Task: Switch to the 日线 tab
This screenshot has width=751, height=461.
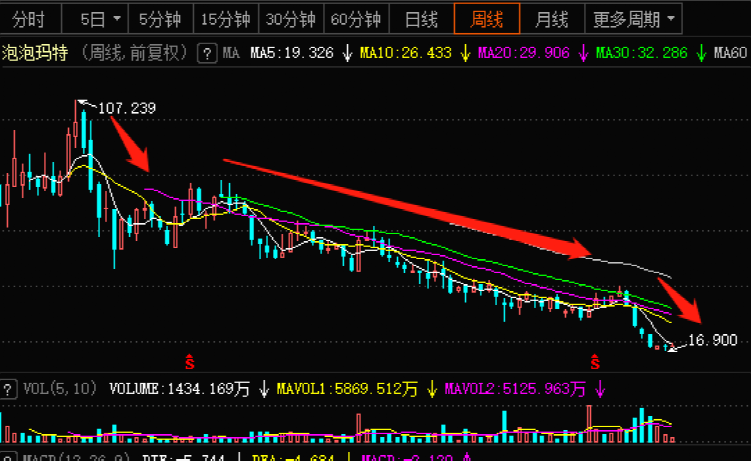Action: [421, 19]
